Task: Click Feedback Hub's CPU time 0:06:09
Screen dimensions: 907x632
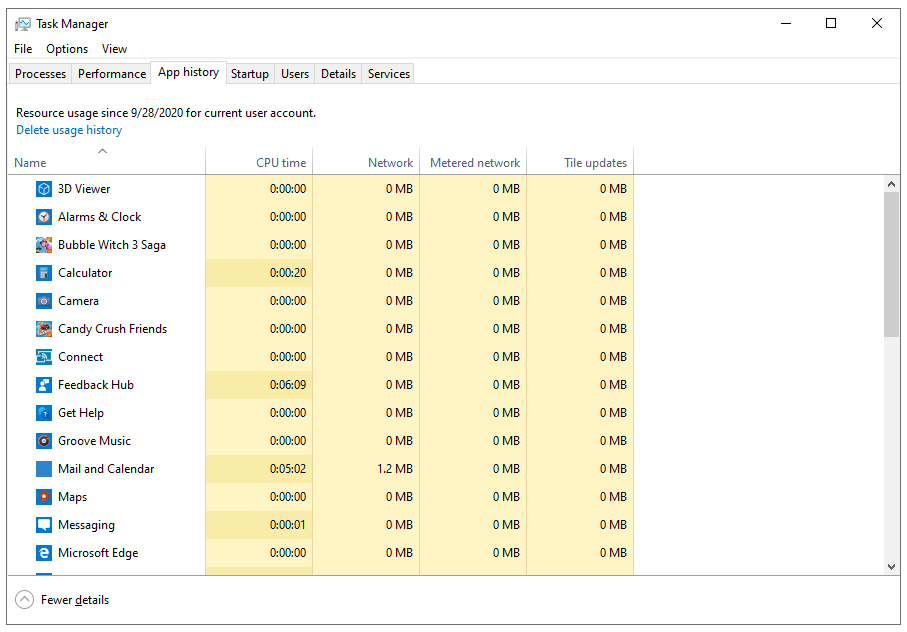Action: (287, 385)
